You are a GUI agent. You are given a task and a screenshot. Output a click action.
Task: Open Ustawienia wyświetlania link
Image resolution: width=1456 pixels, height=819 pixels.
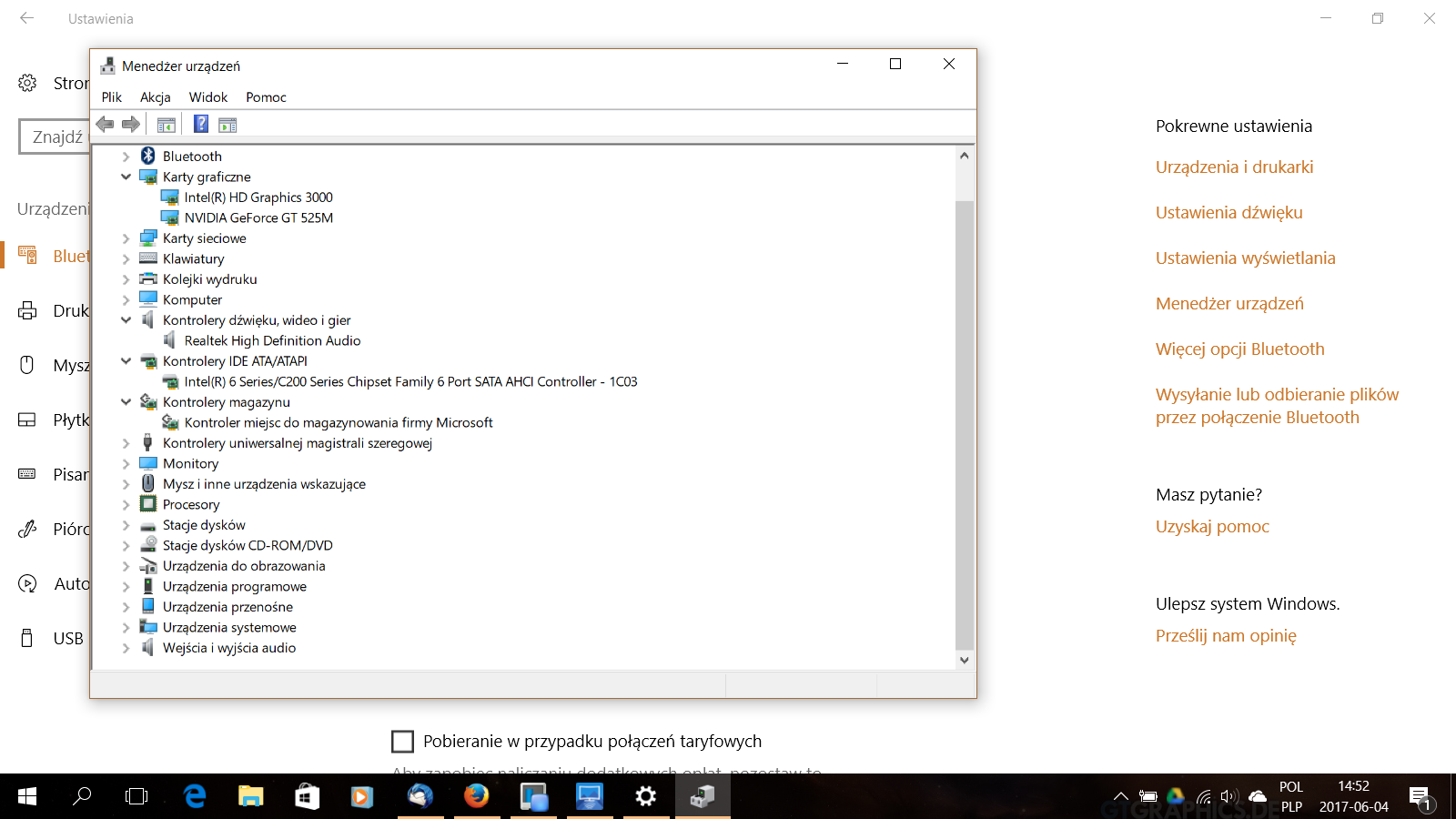pos(1245,258)
